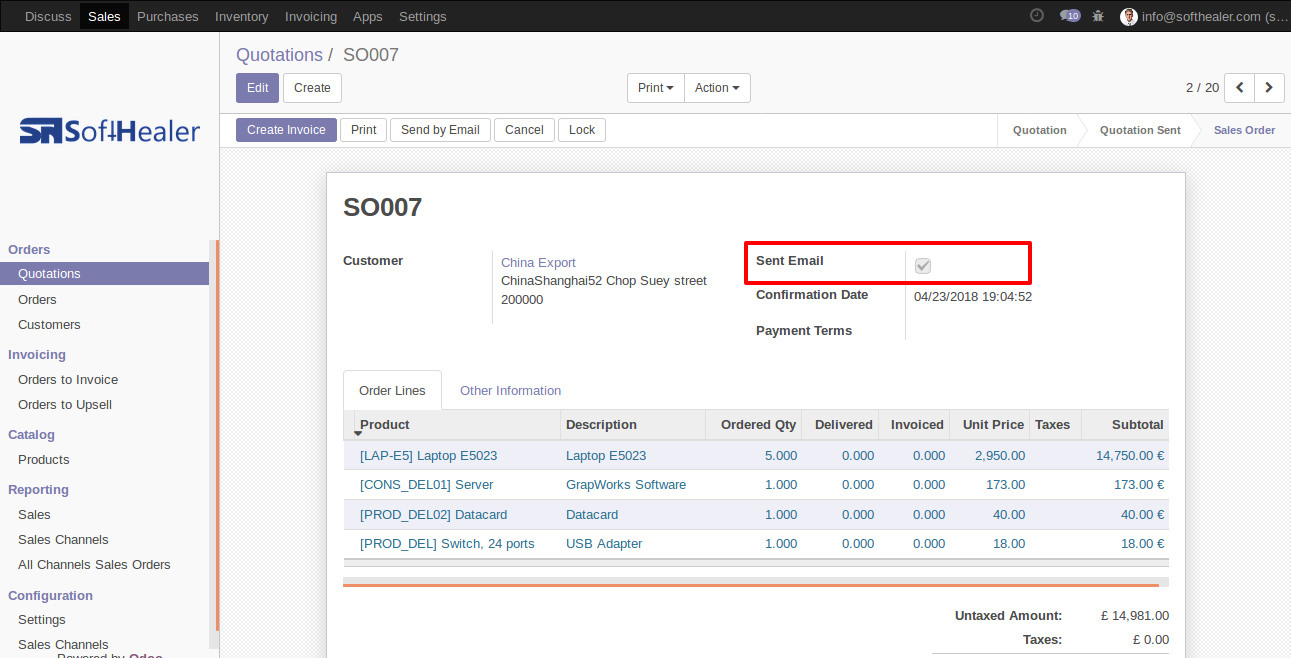The image size is (1291, 658).
Task: Toggle the Sent Email checkbox
Action: pos(923,265)
